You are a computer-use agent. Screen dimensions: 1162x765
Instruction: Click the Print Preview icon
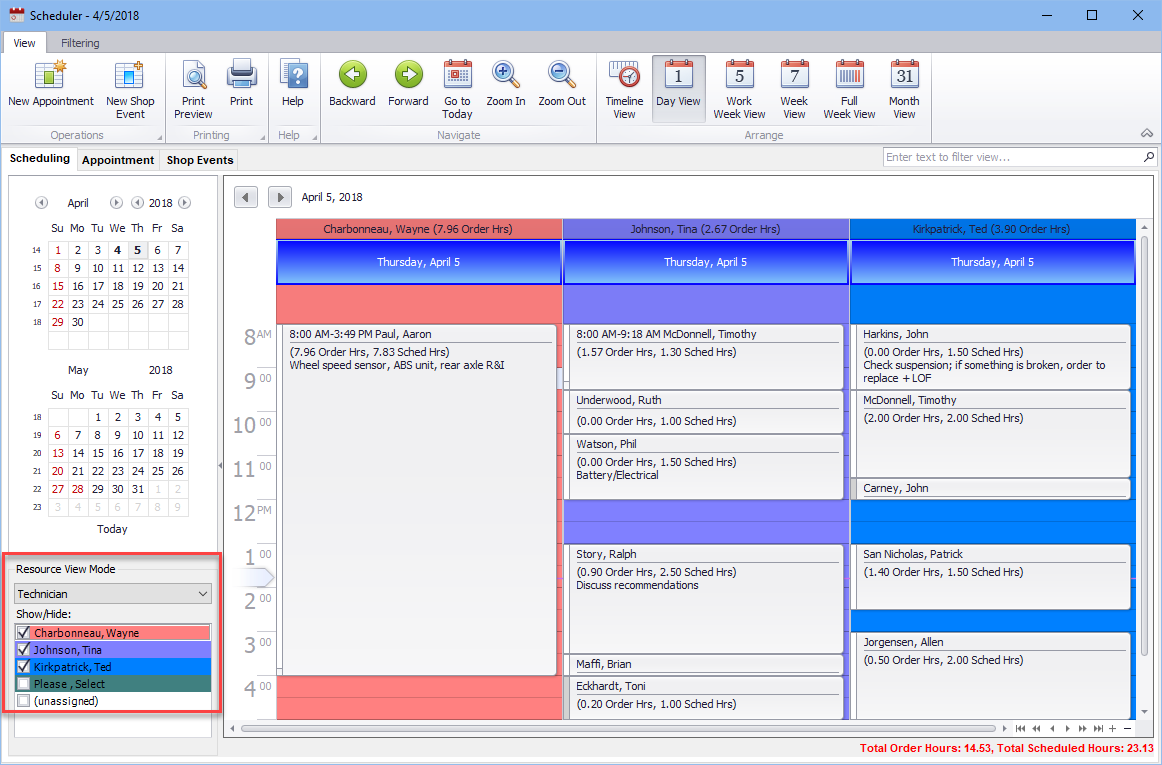[193, 77]
